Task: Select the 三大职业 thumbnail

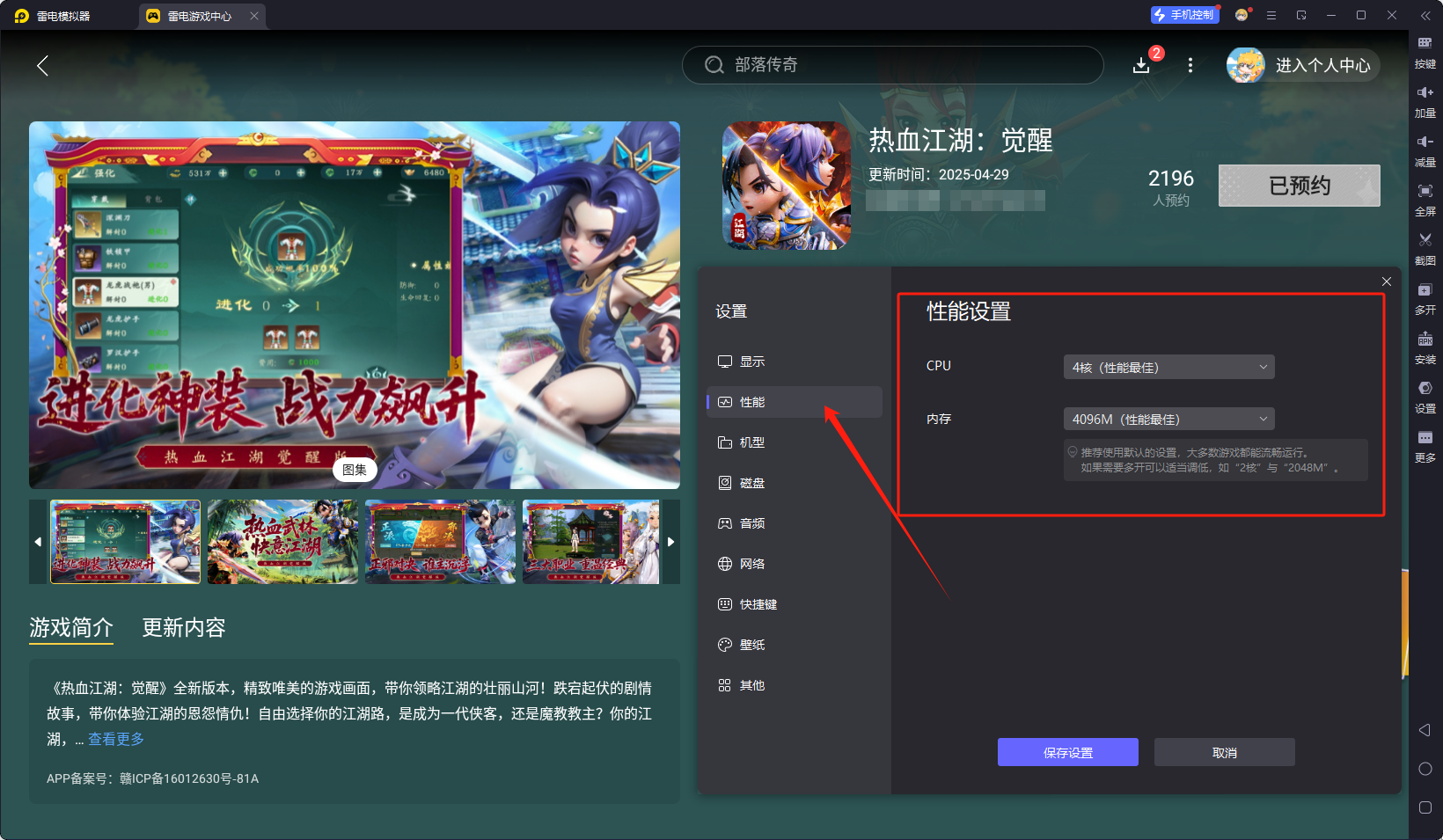Action: [x=590, y=542]
